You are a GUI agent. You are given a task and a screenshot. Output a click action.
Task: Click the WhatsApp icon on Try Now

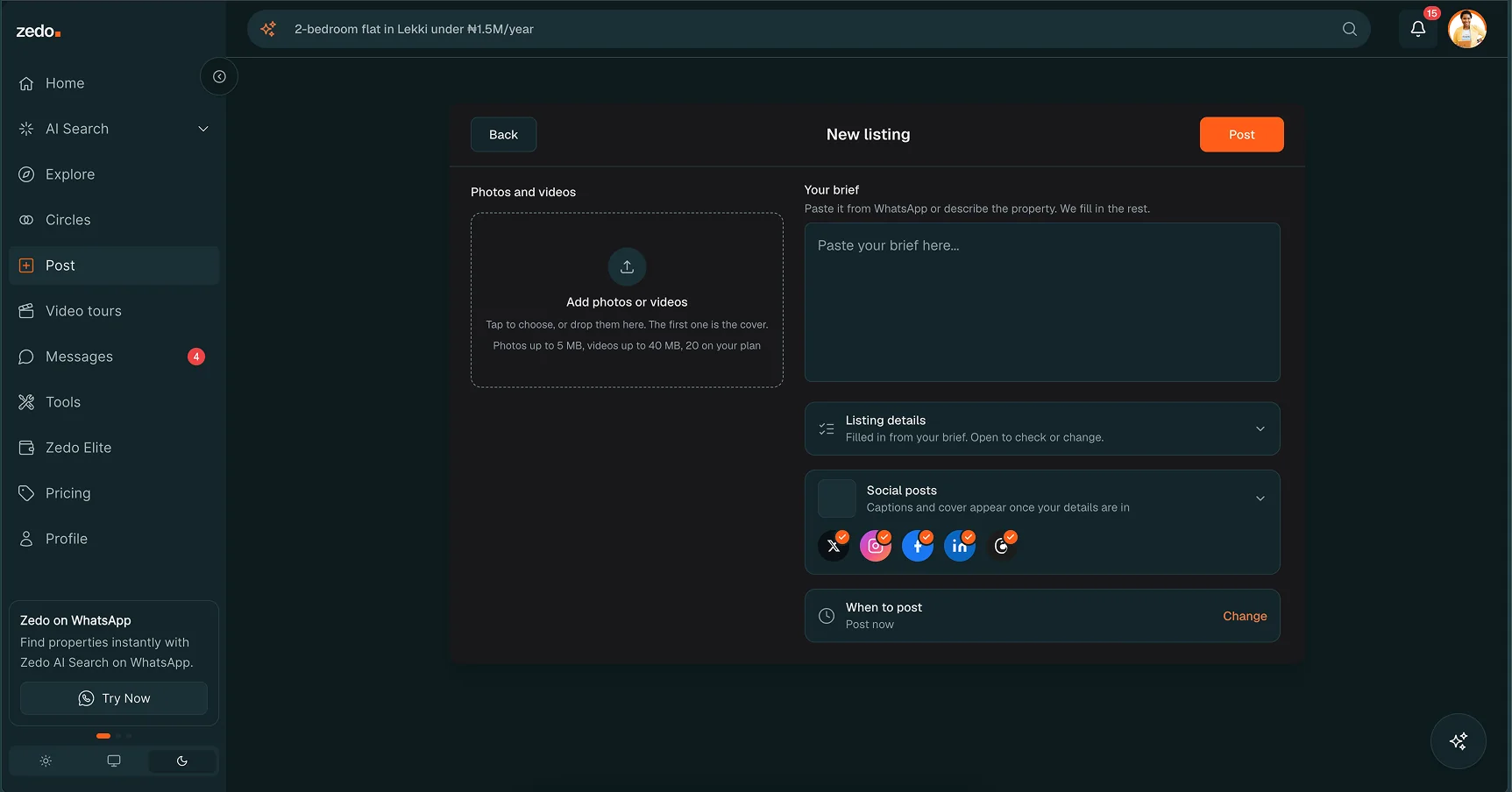click(x=86, y=698)
